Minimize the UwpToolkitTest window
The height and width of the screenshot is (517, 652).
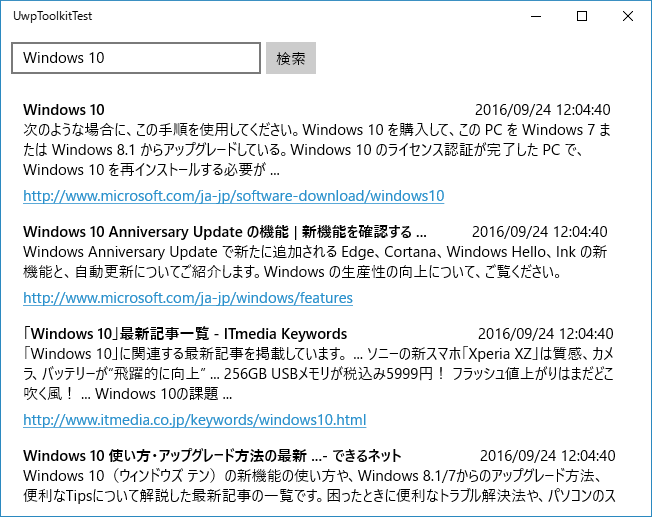point(536,16)
